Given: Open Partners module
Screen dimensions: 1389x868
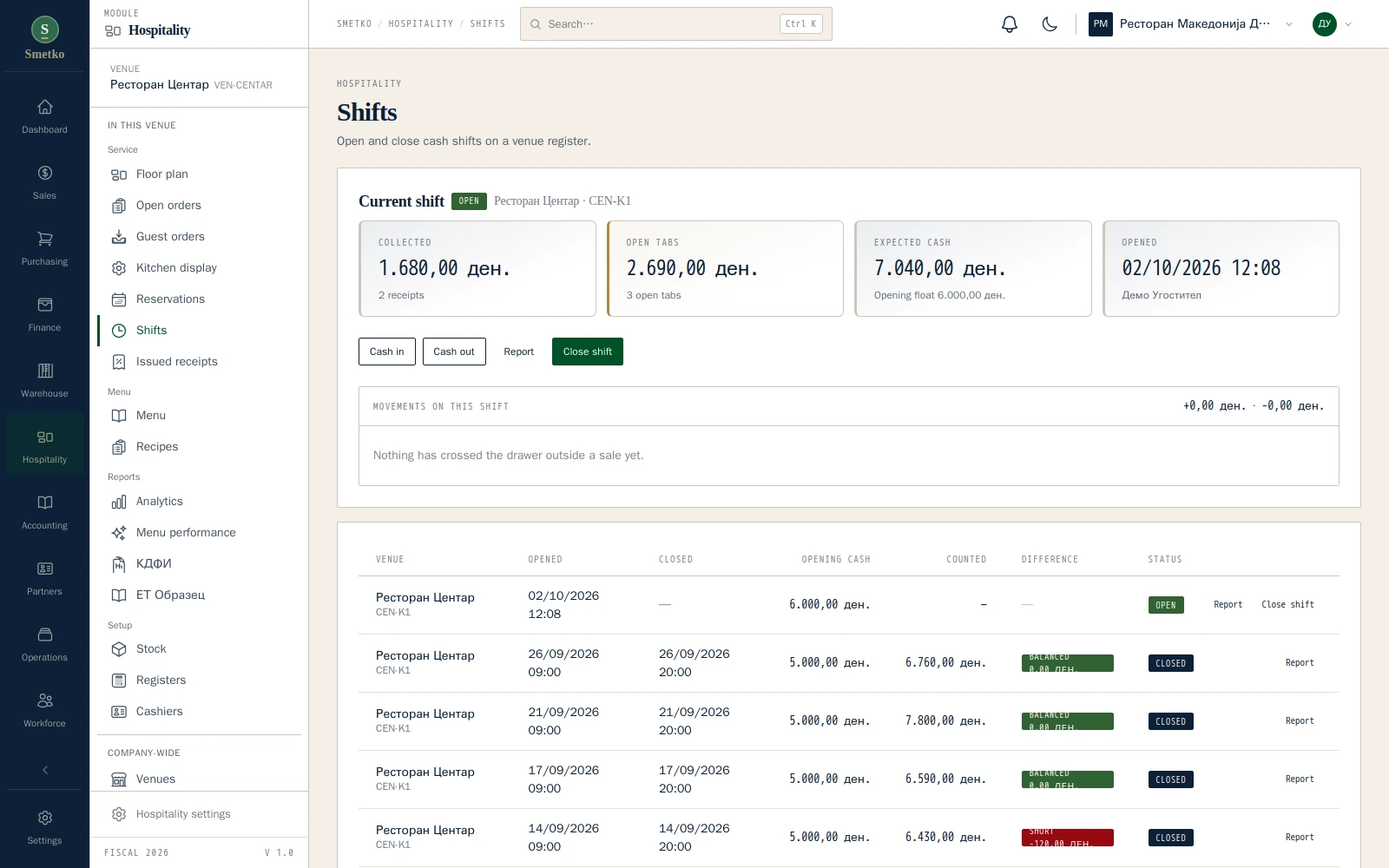Looking at the screenshot, I should (x=45, y=579).
